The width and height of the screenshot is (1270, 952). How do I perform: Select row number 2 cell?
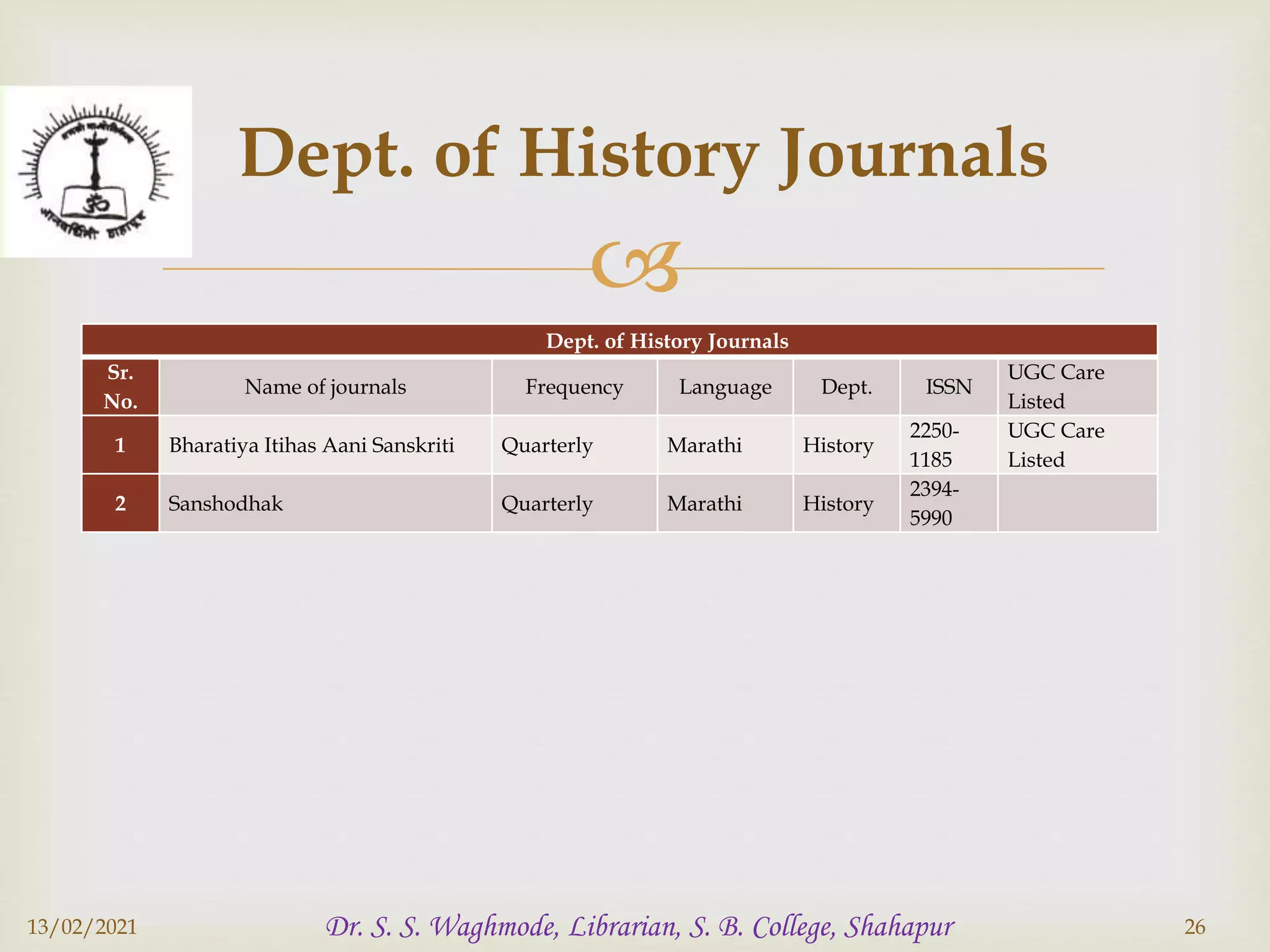[120, 503]
